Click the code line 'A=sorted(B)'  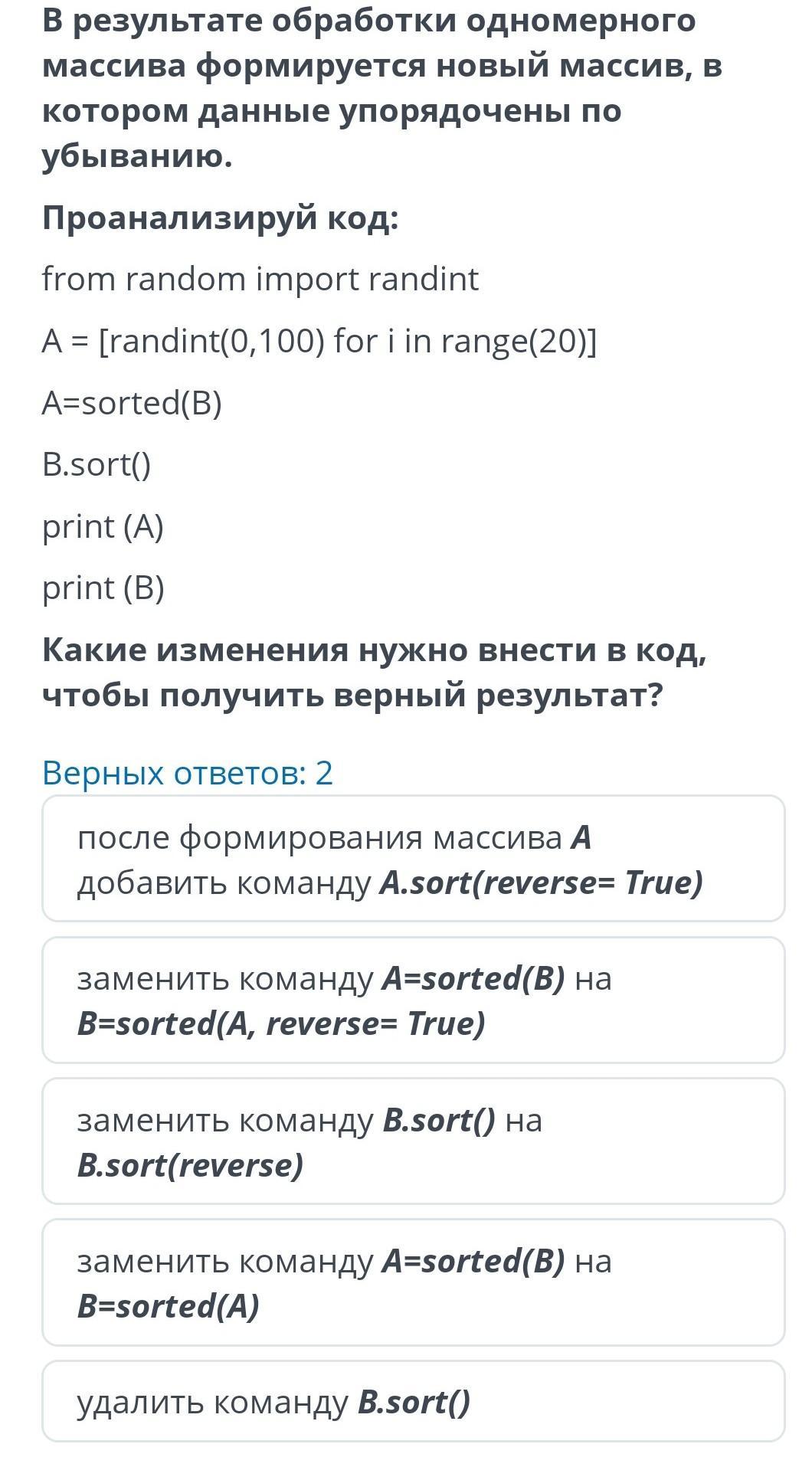132,403
